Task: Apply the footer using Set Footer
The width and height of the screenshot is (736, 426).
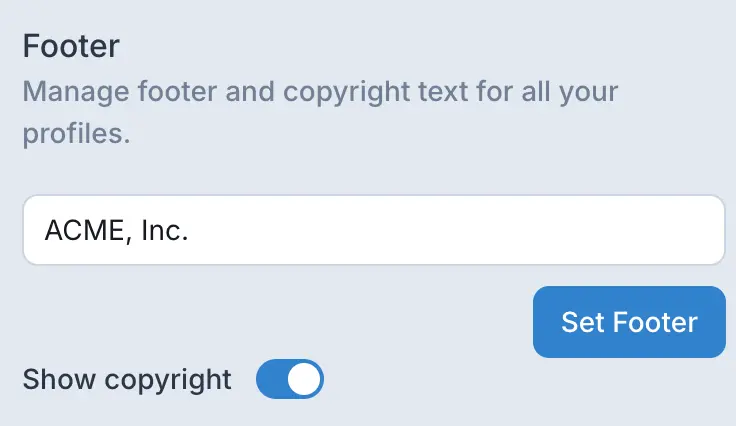Action: (x=628, y=322)
